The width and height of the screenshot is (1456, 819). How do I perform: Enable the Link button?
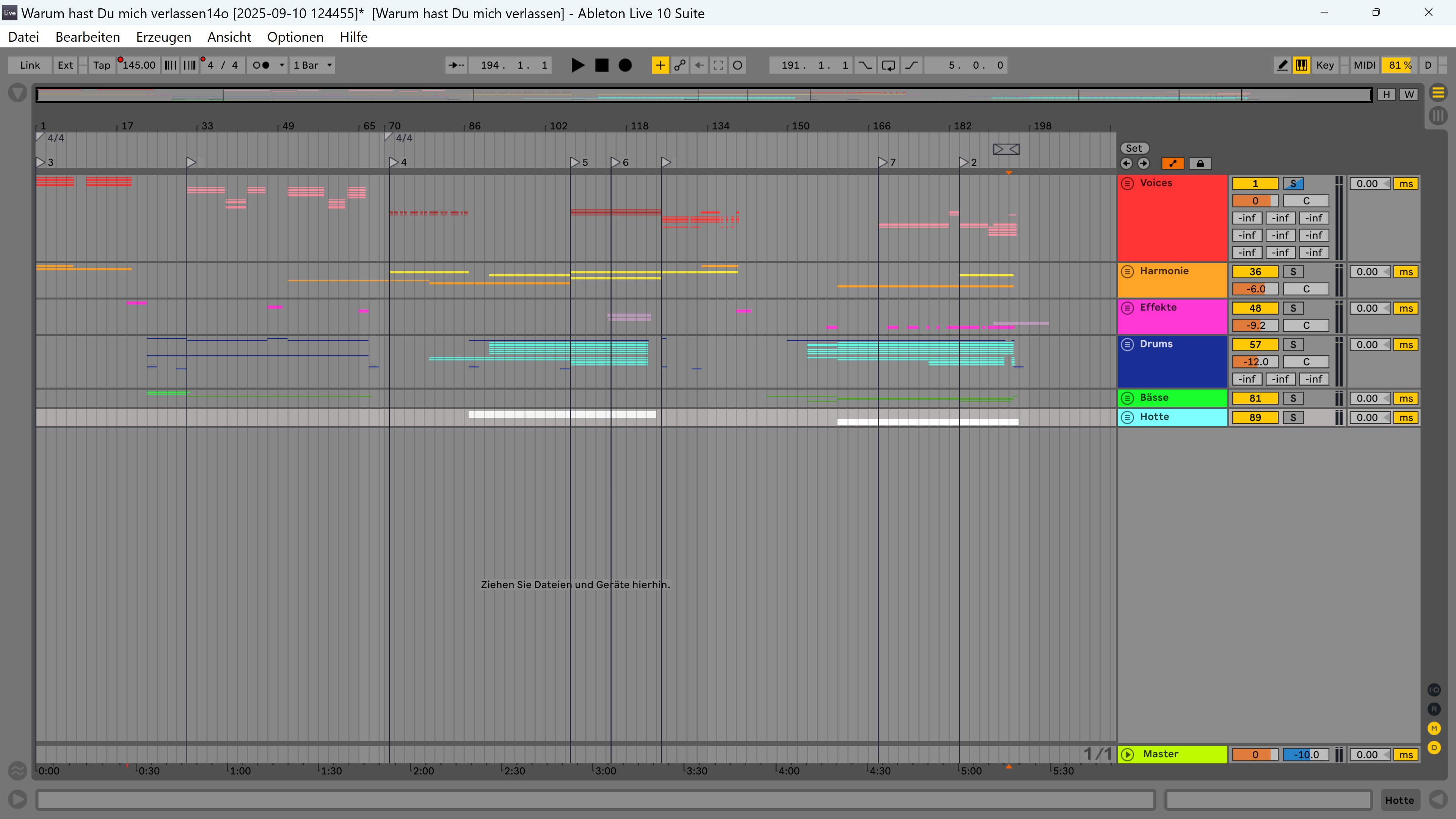pyautogui.click(x=30, y=65)
